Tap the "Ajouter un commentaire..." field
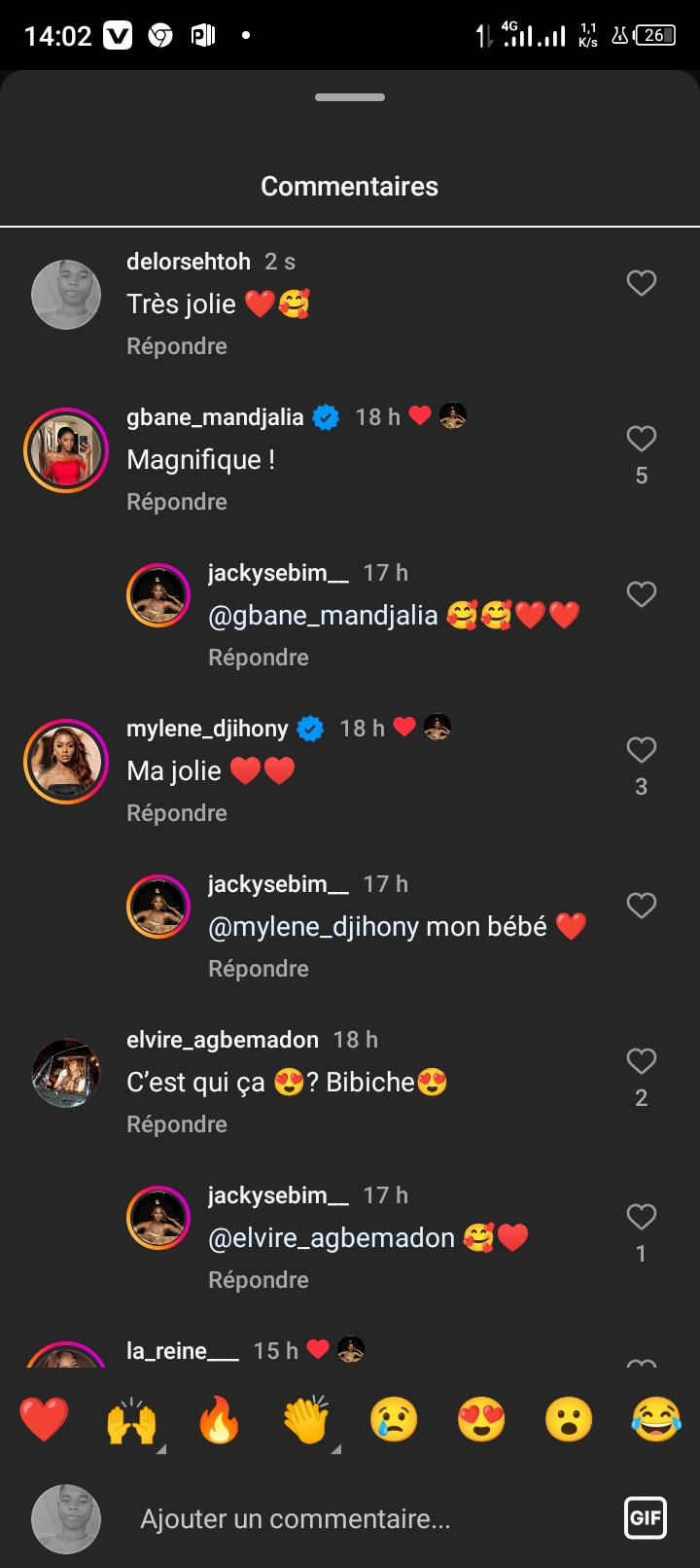 point(296,1518)
